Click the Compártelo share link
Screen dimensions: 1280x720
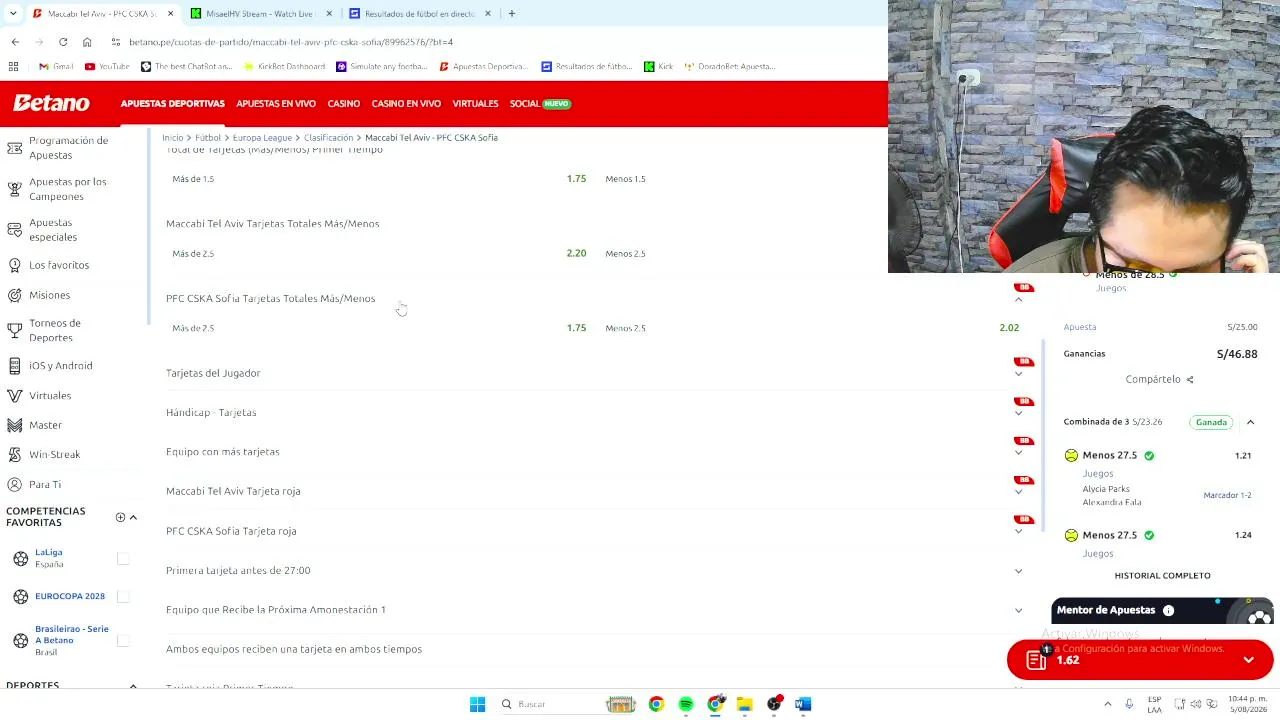1159,380
